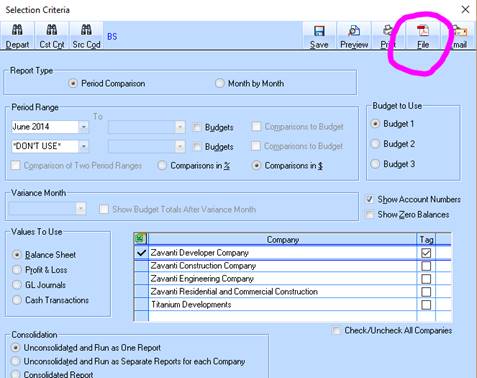Close the Selection Criteria window
This screenshot has width=477, height=378.
465,9
